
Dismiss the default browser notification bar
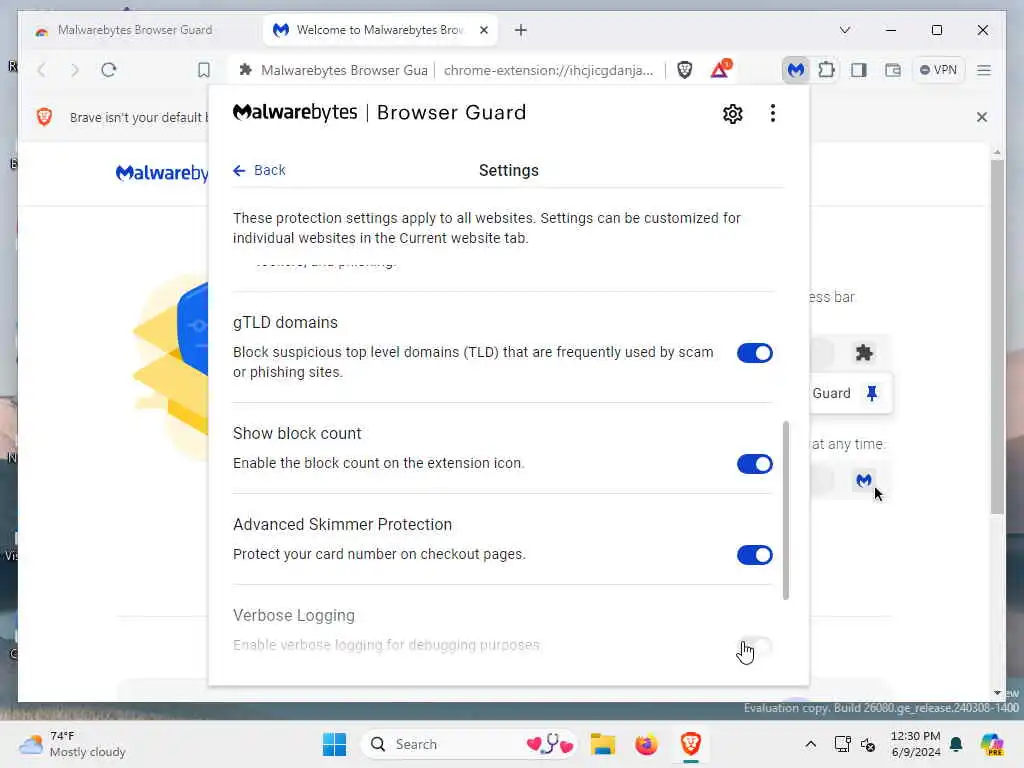click(x=982, y=117)
